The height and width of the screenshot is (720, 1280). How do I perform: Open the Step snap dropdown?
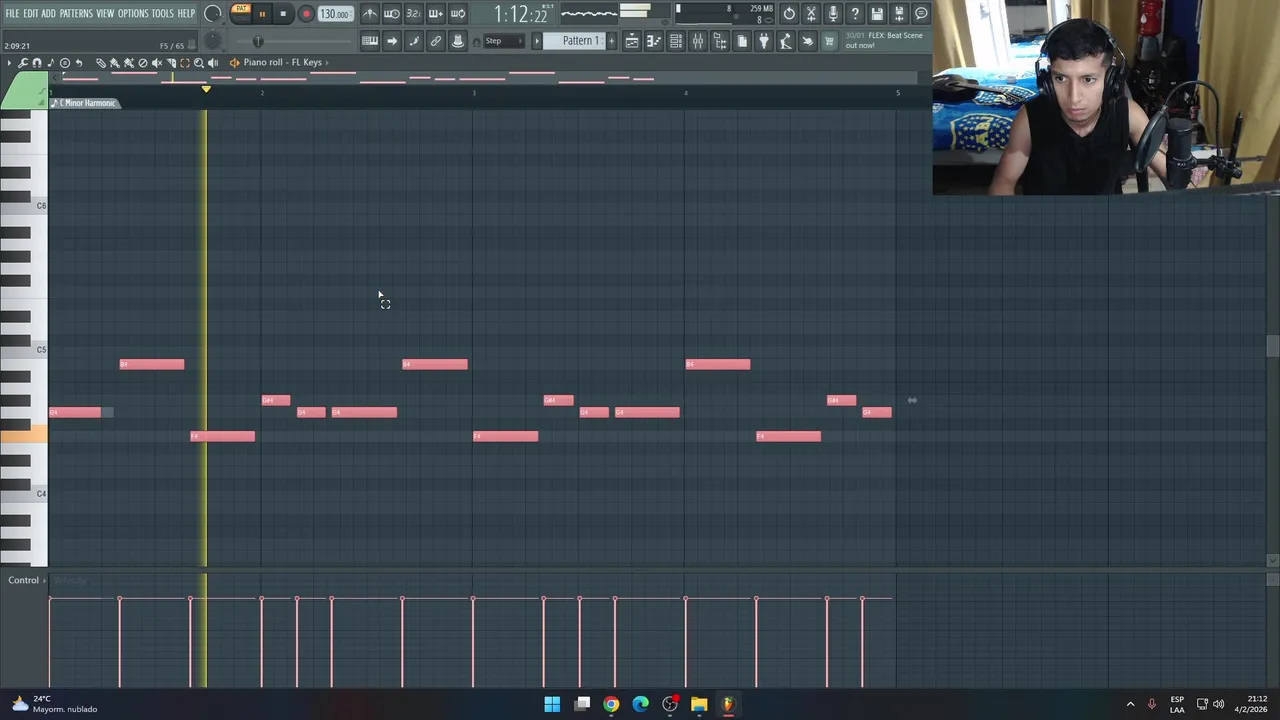click(506, 41)
